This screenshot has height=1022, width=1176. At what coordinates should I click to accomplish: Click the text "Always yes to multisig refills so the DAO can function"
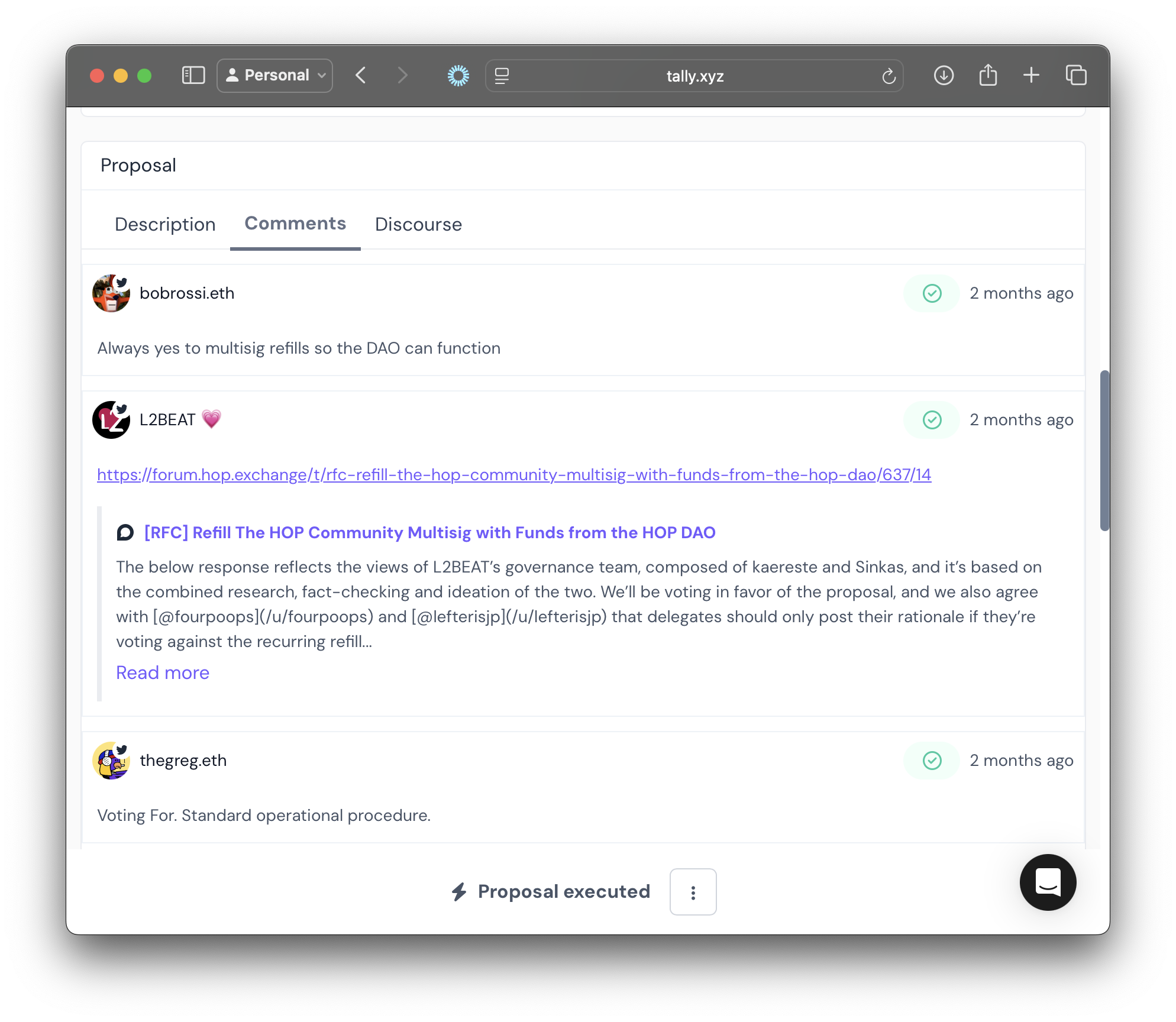(x=299, y=348)
